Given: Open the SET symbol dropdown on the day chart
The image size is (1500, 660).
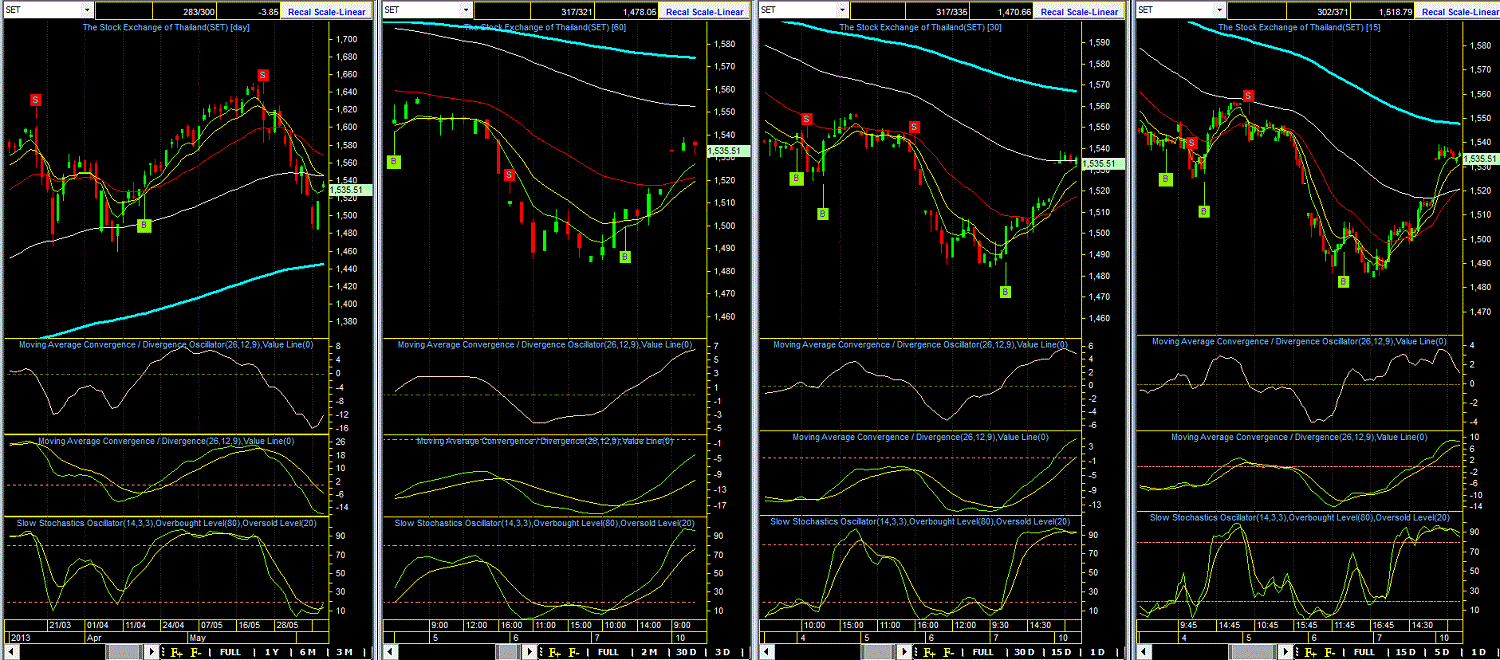Looking at the screenshot, I should pos(87,11).
